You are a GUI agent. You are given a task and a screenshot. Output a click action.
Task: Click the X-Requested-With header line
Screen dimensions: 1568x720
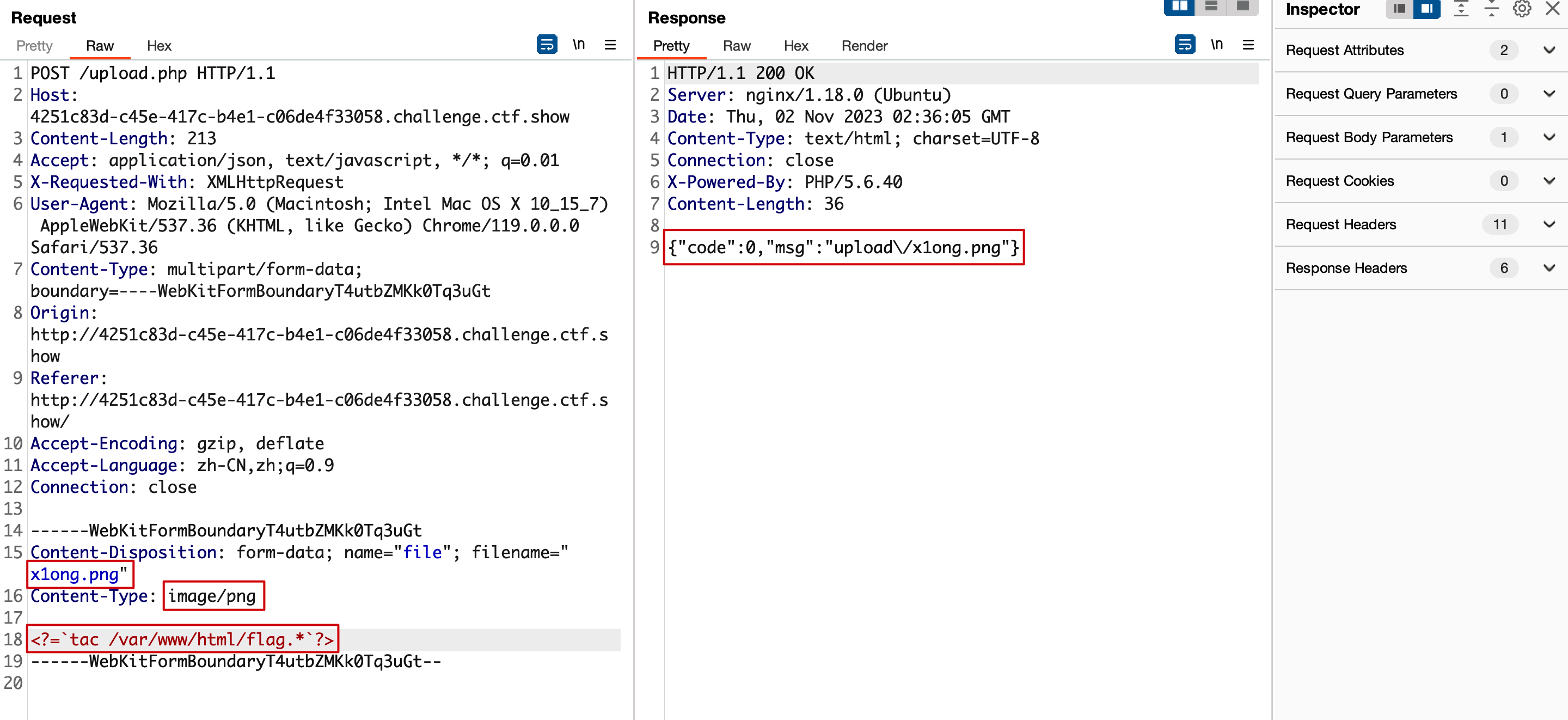187,182
